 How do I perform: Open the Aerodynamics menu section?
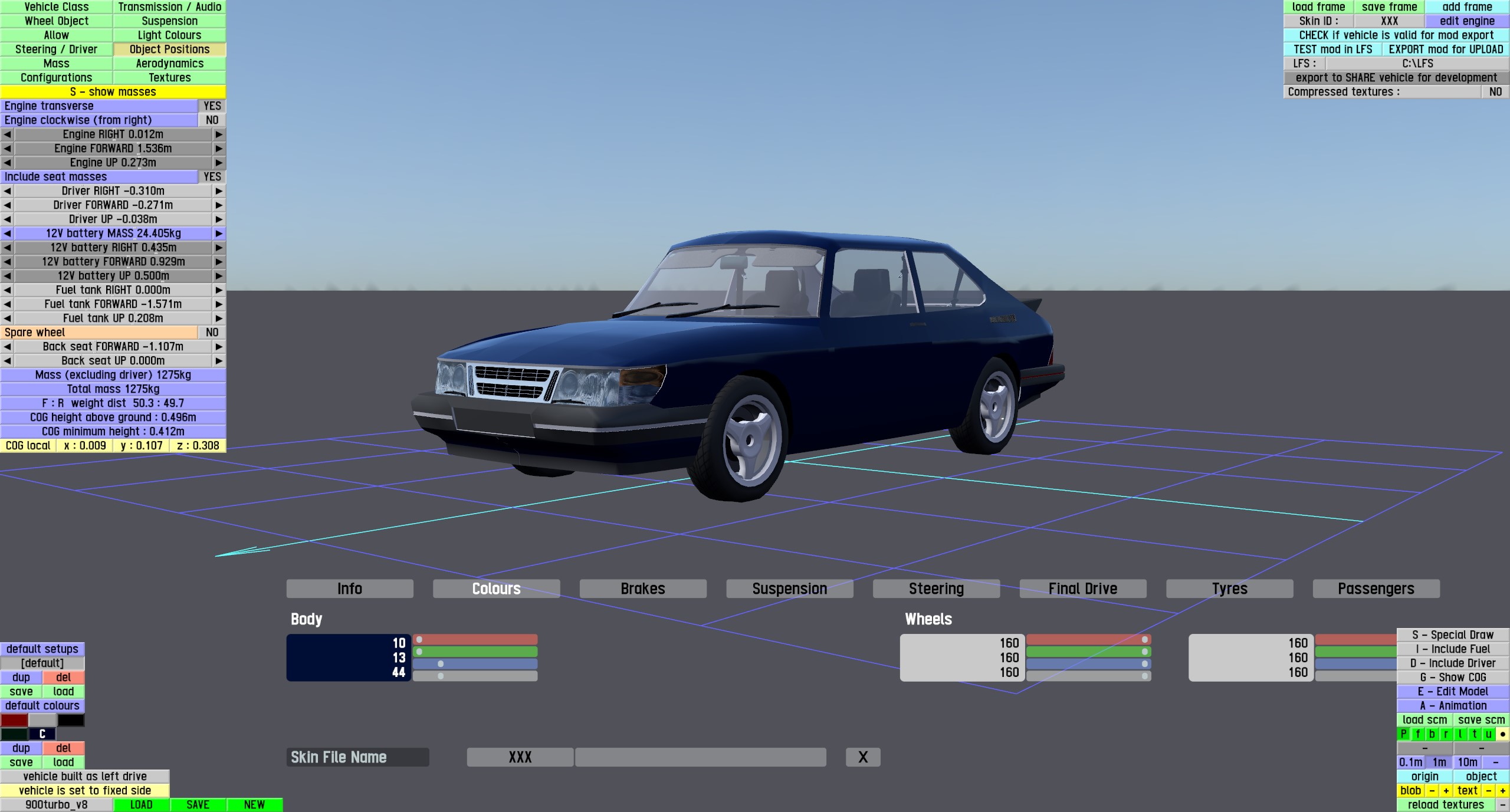(169, 64)
